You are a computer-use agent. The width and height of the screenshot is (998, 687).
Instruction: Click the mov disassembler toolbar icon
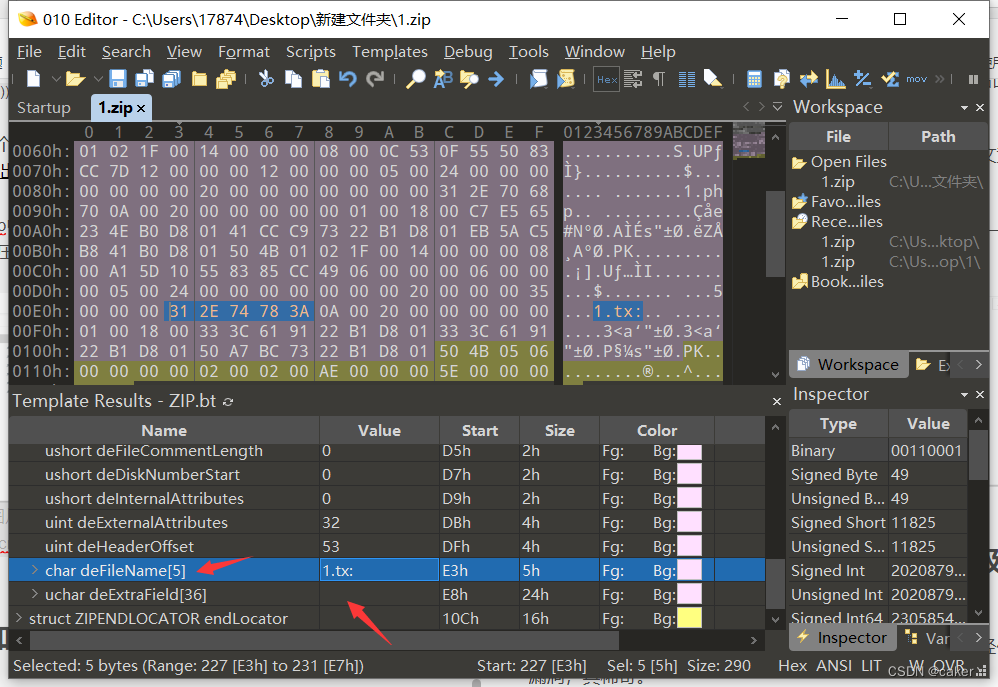coord(917,79)
